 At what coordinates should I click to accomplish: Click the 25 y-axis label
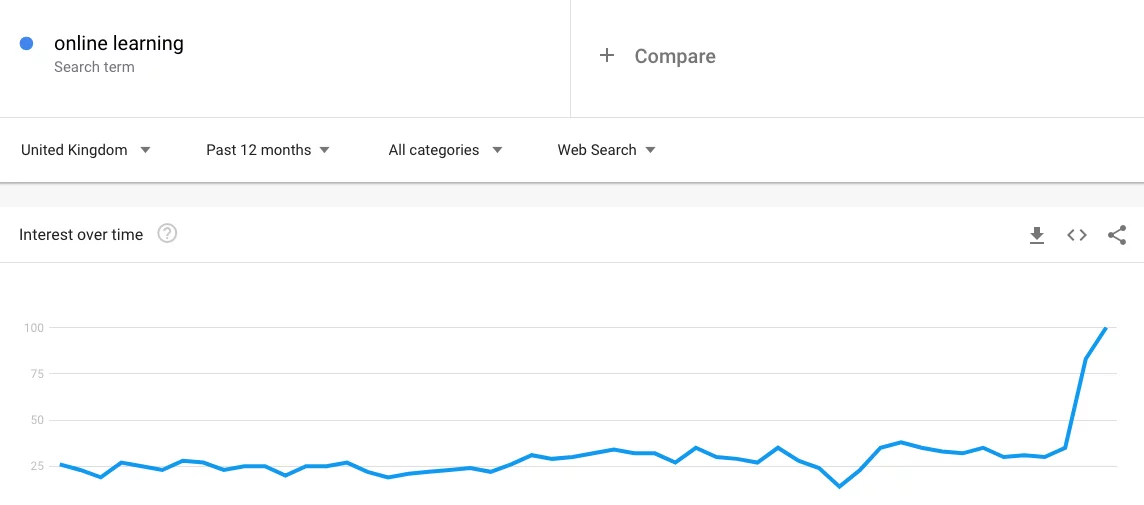tap(37, 466)
